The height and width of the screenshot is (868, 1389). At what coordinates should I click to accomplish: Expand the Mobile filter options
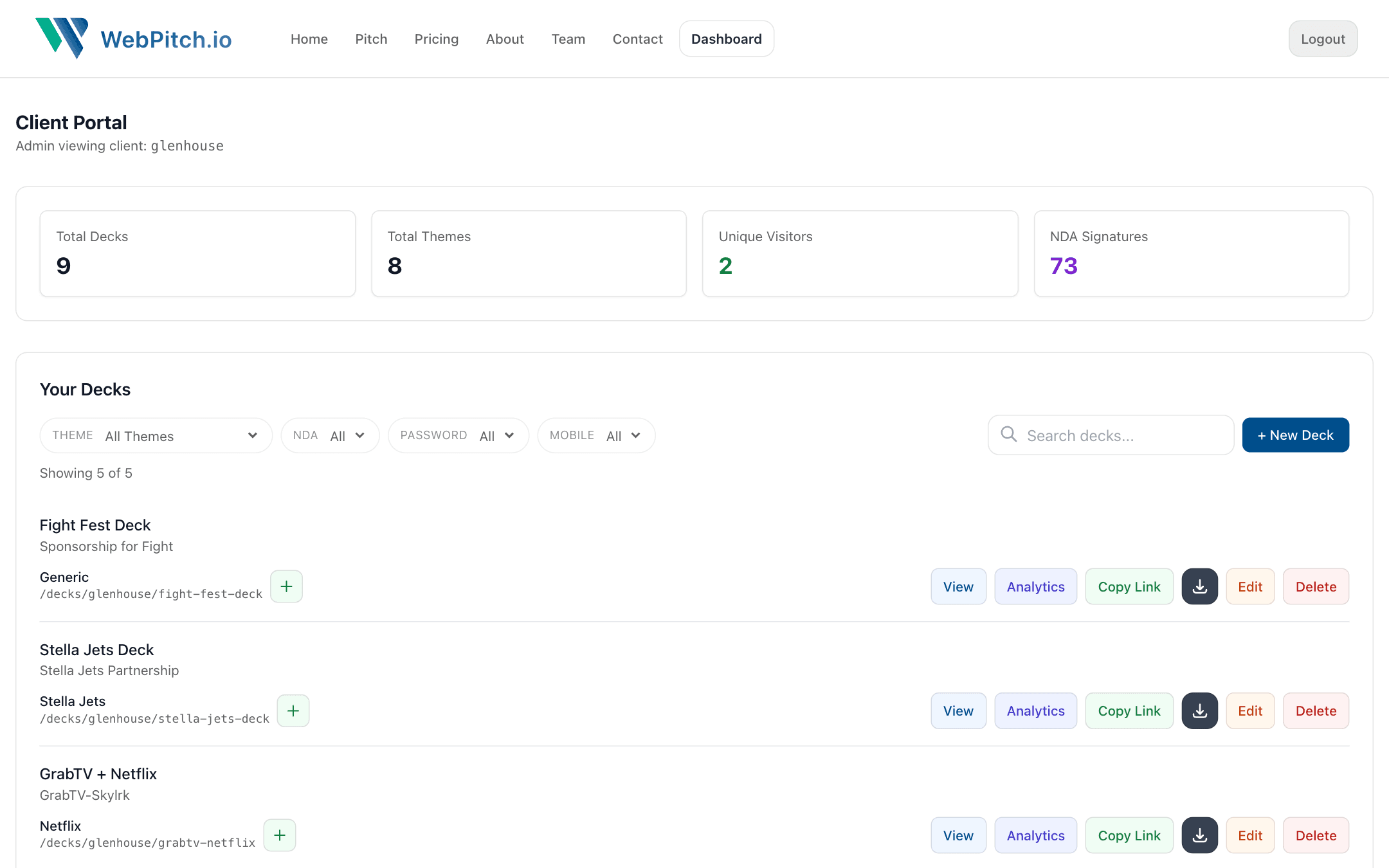(x=595, y=435)
